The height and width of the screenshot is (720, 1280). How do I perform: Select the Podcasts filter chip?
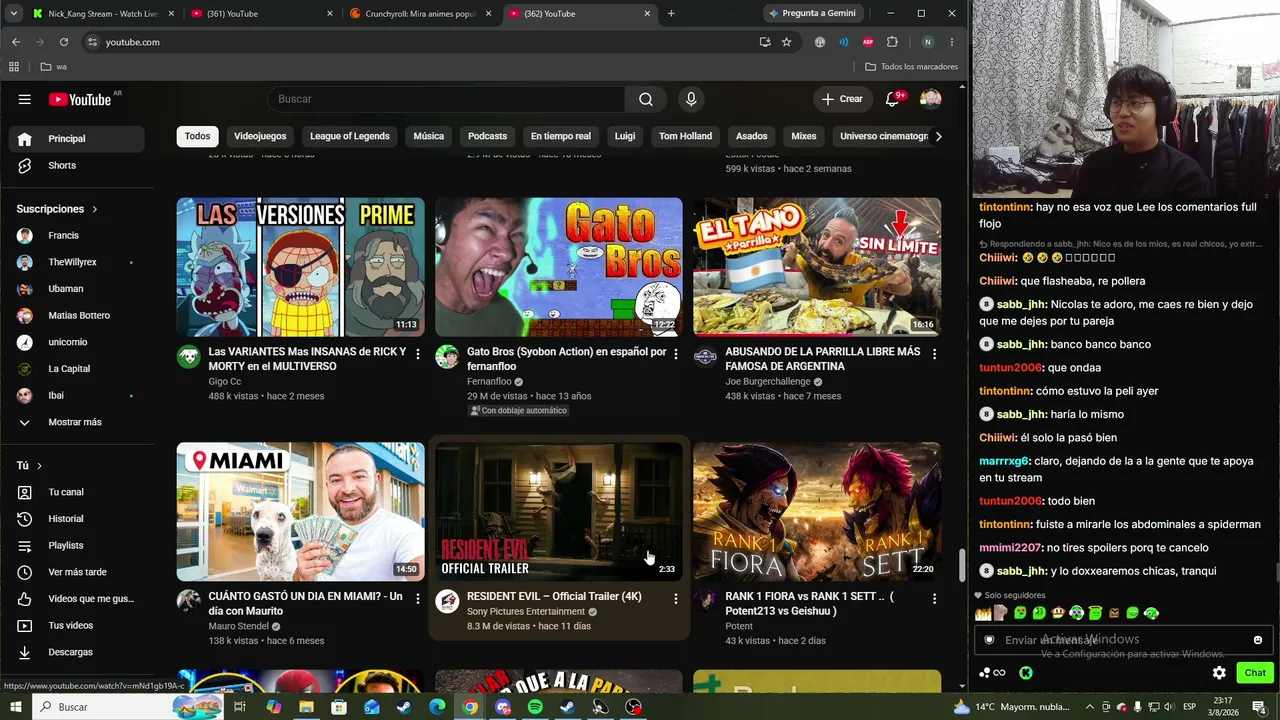coord(488,136)
